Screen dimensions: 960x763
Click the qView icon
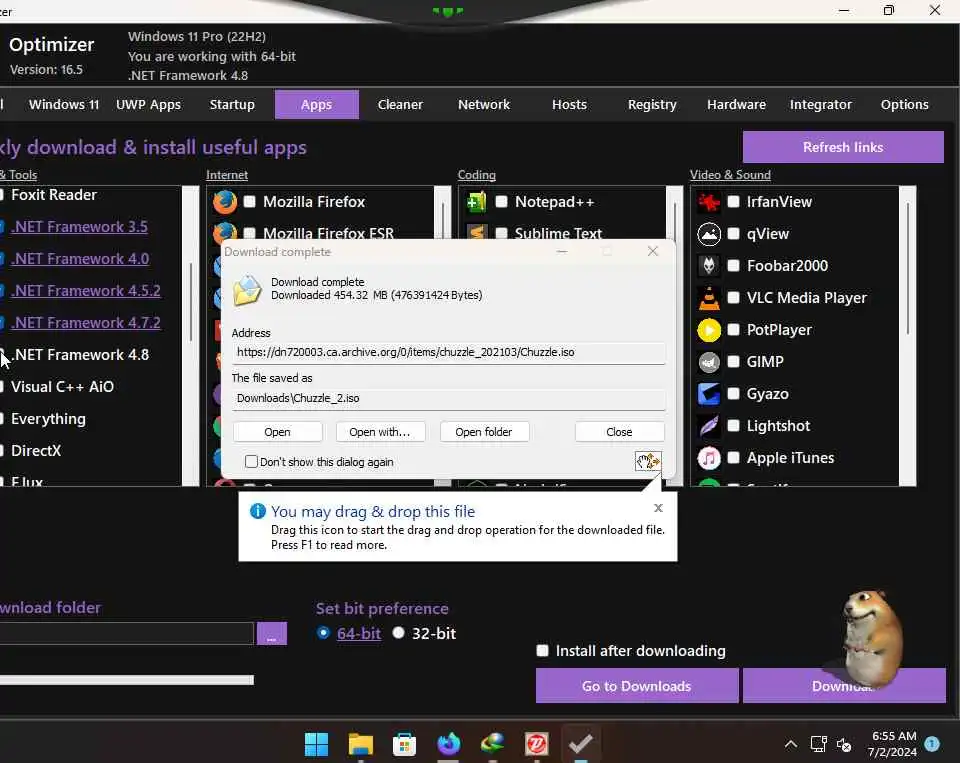709,234
